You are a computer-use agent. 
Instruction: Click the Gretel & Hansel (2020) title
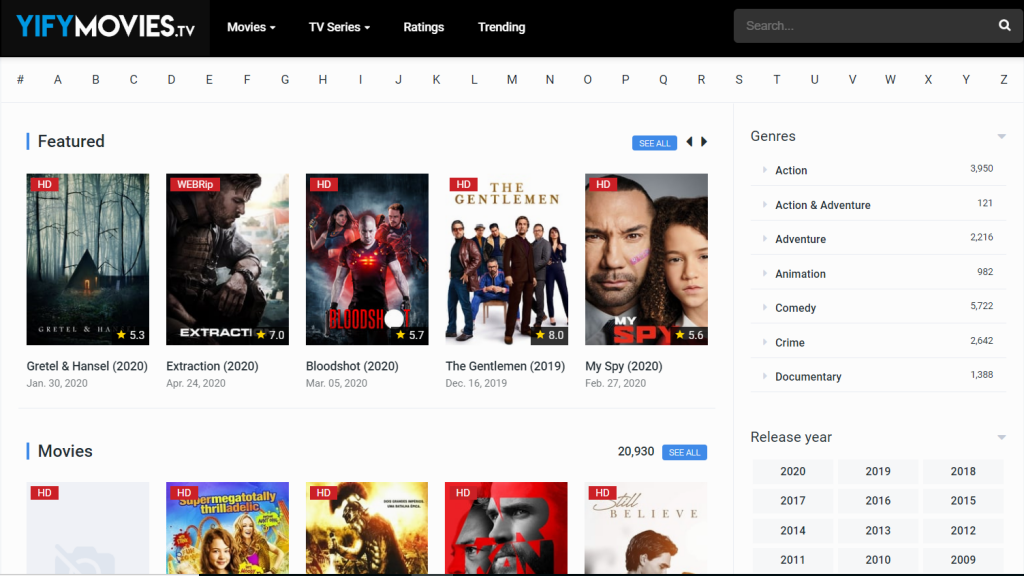[x=87, y=366]
